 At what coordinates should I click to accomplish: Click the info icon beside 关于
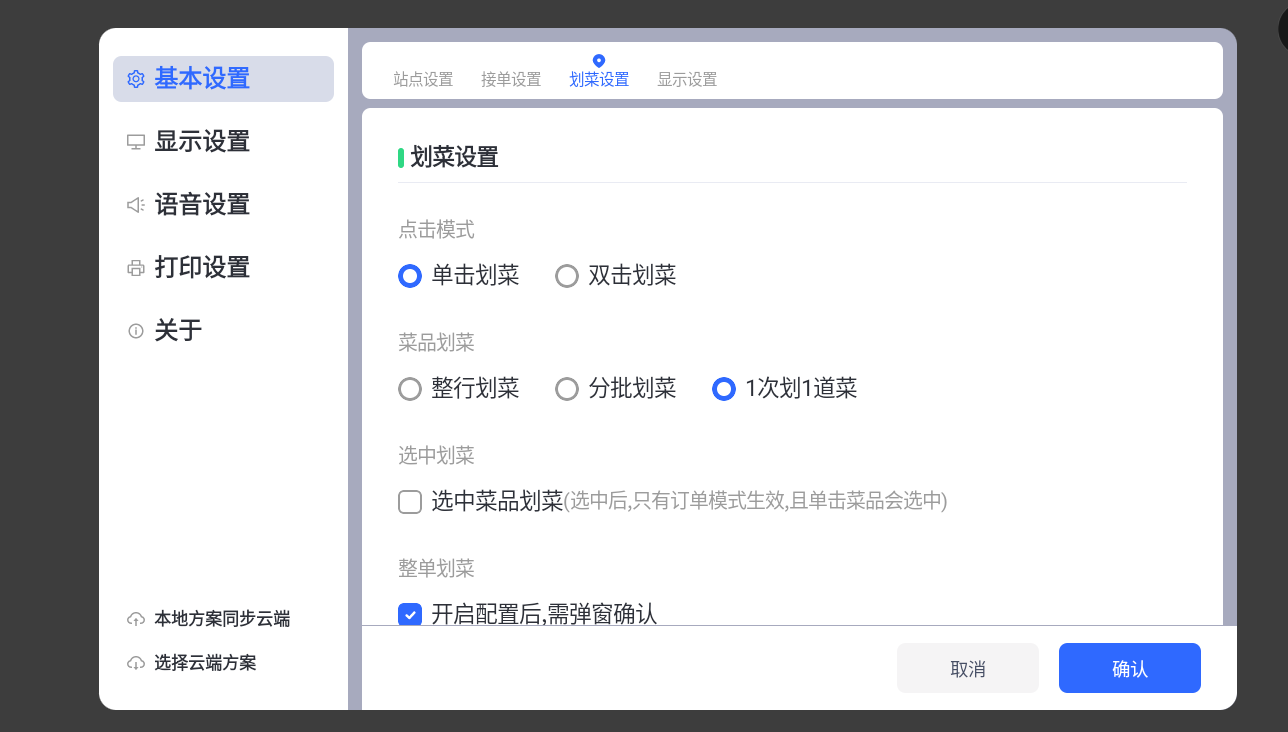[x=136, y=331]
